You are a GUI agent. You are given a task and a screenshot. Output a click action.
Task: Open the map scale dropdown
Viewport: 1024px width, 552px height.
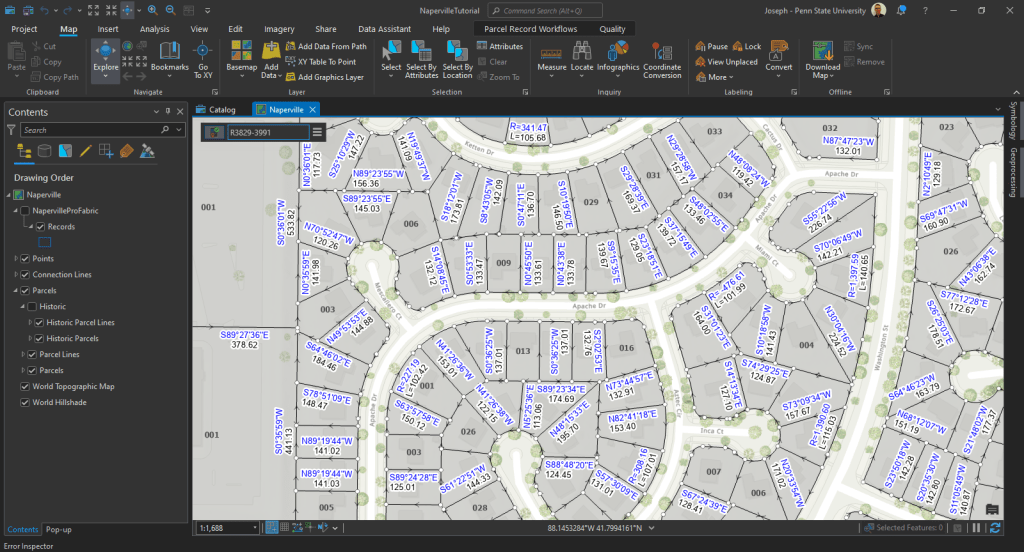[x=254, y=527]
